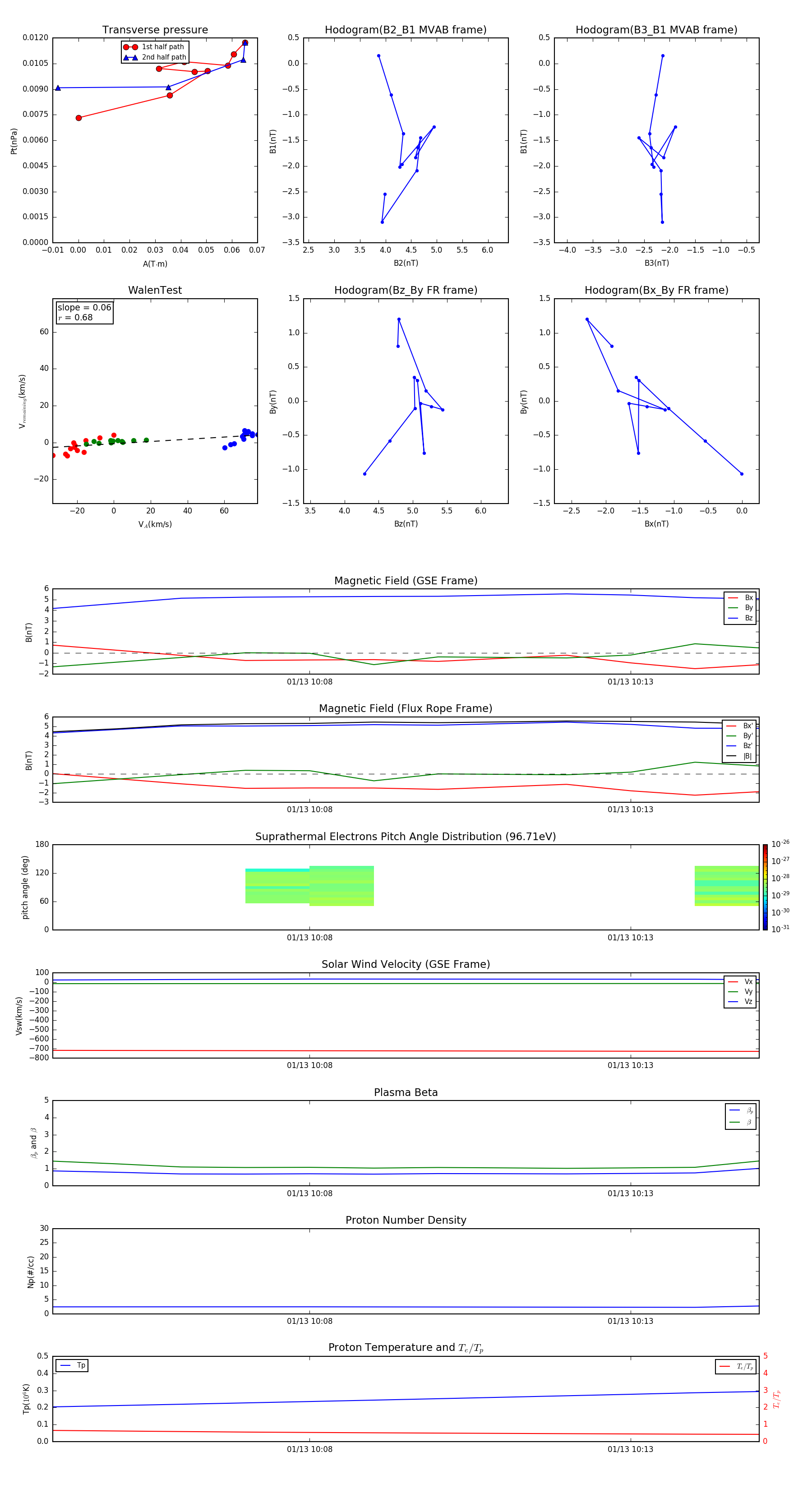812x1489 pixels.
Task: Click the 'Bz(nT)' x-axis label
Action: [x=406, y=524]
